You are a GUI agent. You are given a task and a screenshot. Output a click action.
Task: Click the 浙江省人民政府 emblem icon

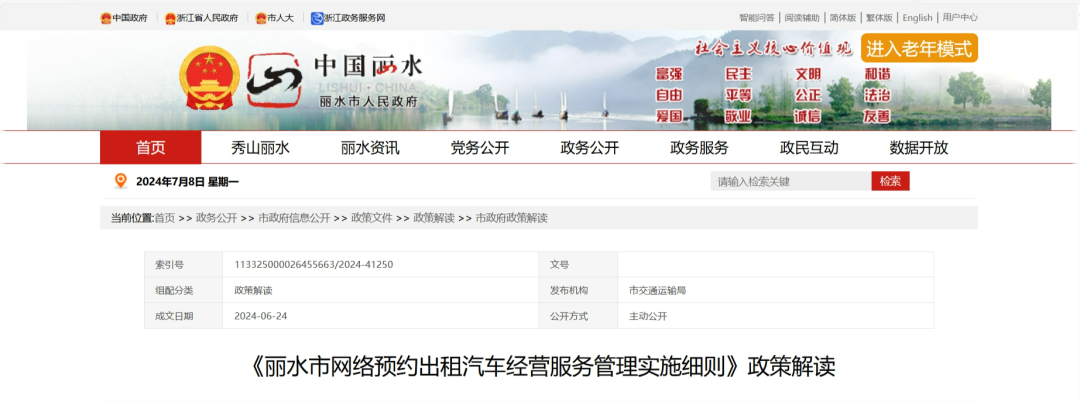coord(170,18)
